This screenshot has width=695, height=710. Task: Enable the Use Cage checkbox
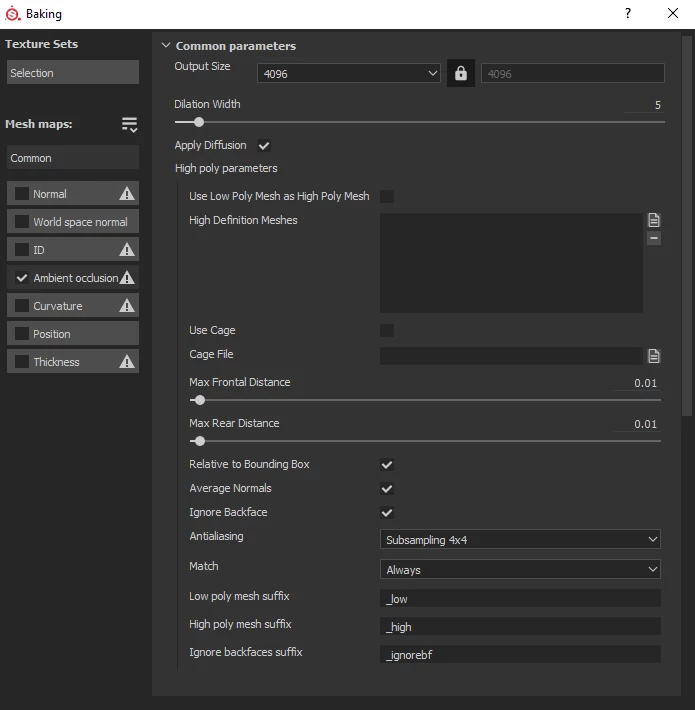pyautogui.click(x=387, y=331)
